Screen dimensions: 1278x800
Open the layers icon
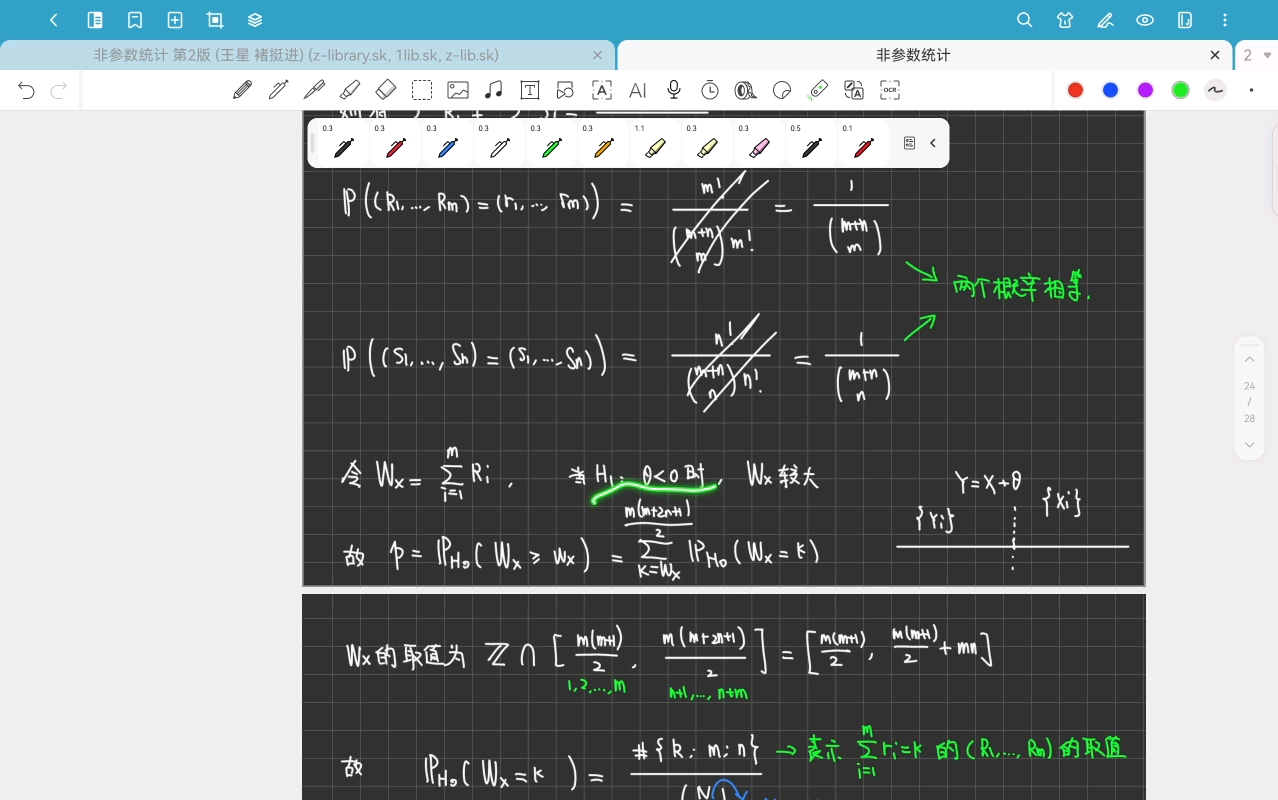pos(255,20)
